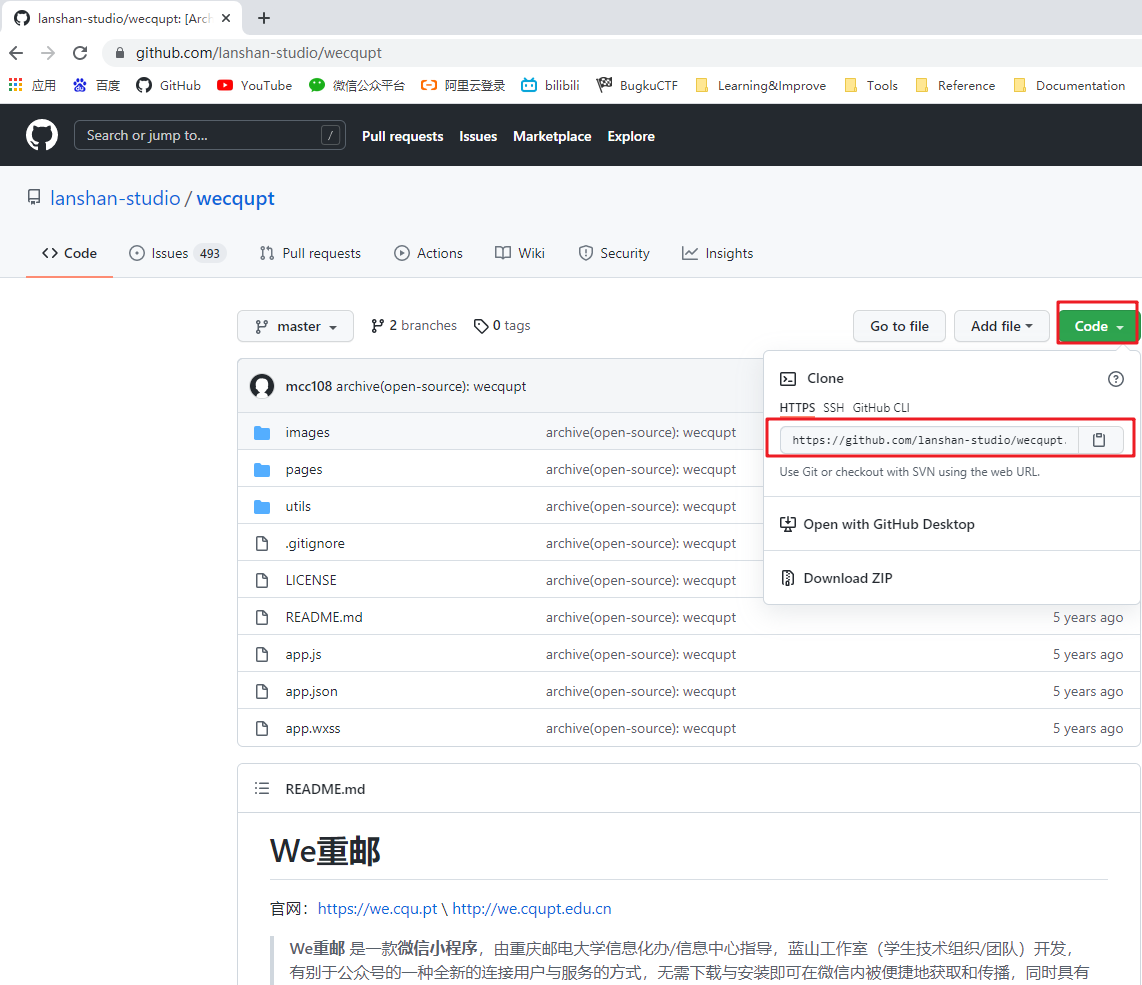Open the 百度 bookmark
Viewport: 1142px width, 985px height.
click(97, 85)
